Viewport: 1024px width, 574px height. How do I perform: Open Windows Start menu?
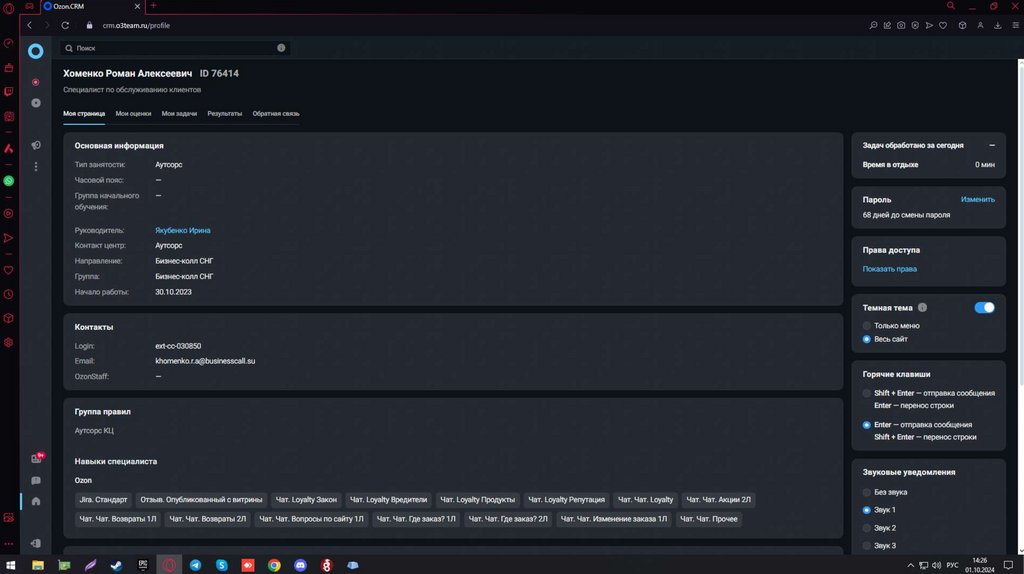pos(10,565)
